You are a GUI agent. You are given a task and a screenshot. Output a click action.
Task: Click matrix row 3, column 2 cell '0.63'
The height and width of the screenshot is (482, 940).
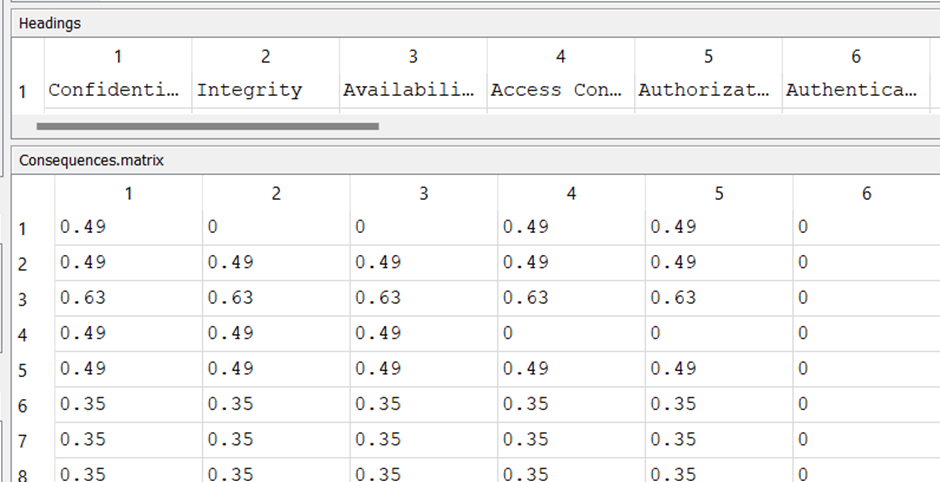(x=276, y=298)
